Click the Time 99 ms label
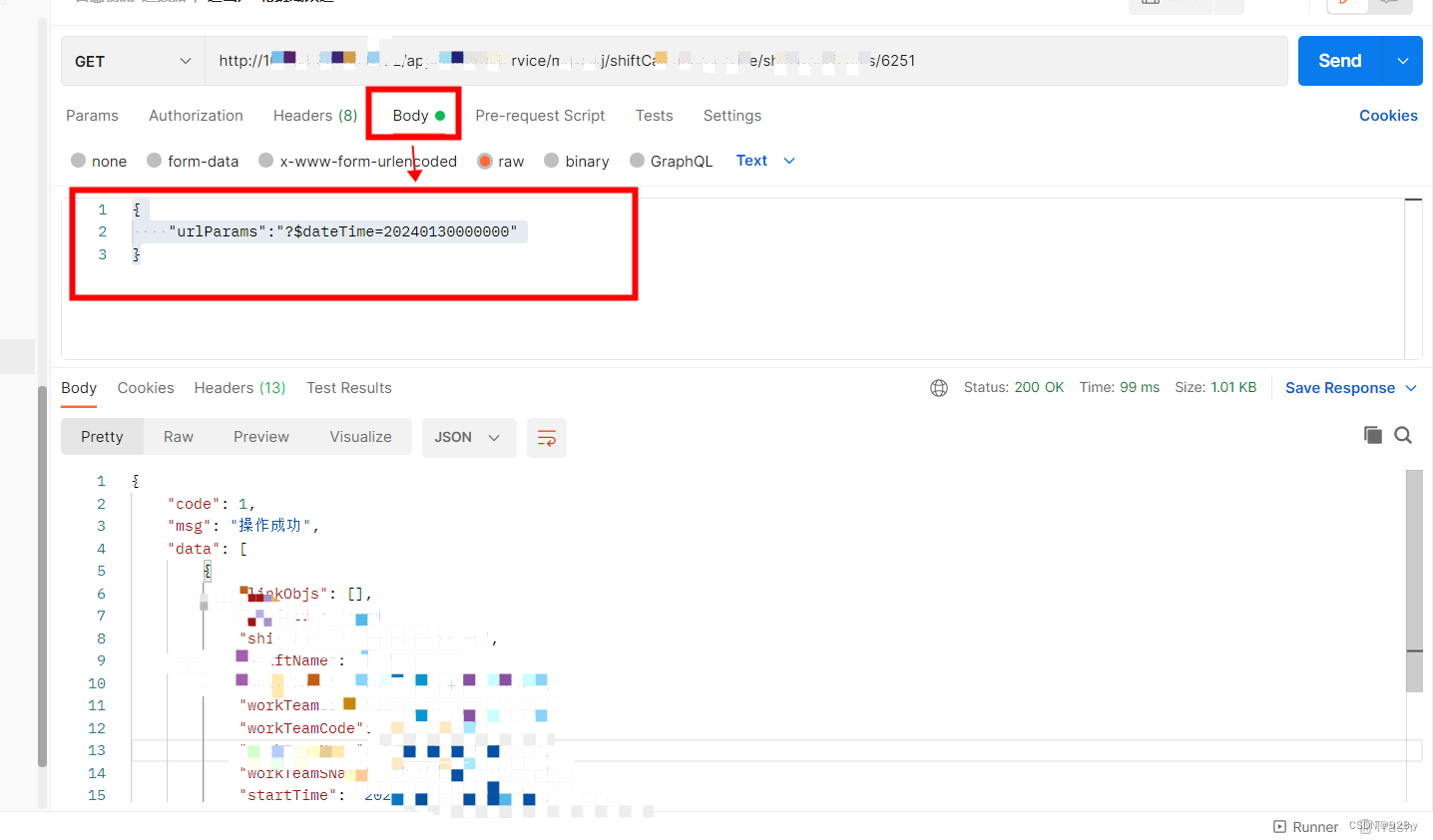Viewport: 1433px width, 840px height. (1120, 387)
